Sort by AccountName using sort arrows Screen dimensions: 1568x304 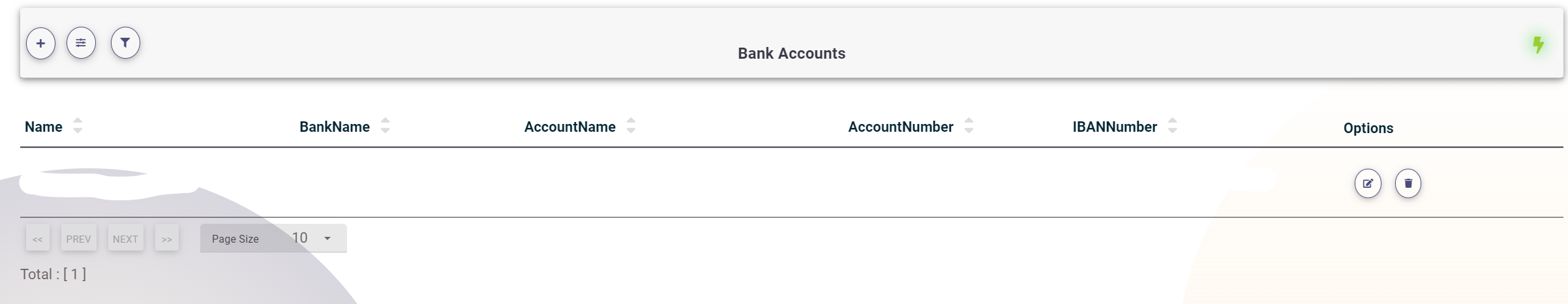[x=631, y=125]
